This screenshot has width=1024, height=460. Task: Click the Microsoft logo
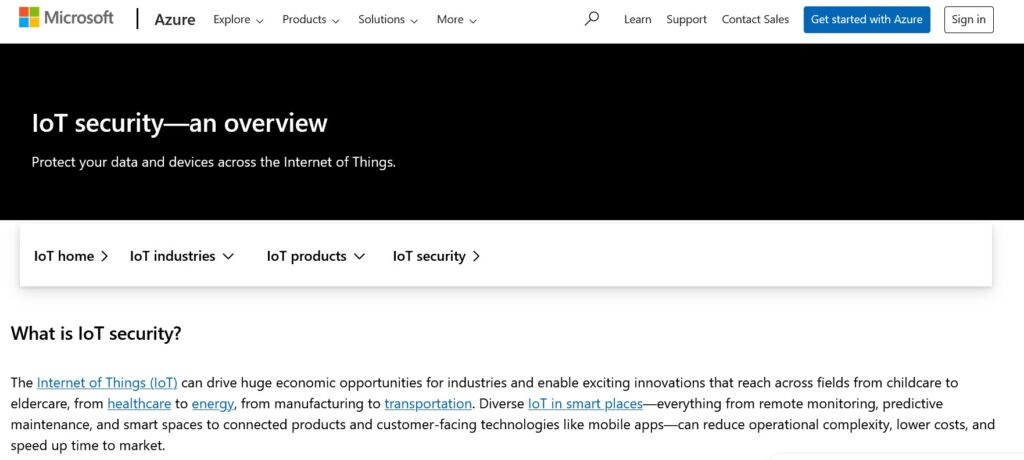click(x=66, y=18)
